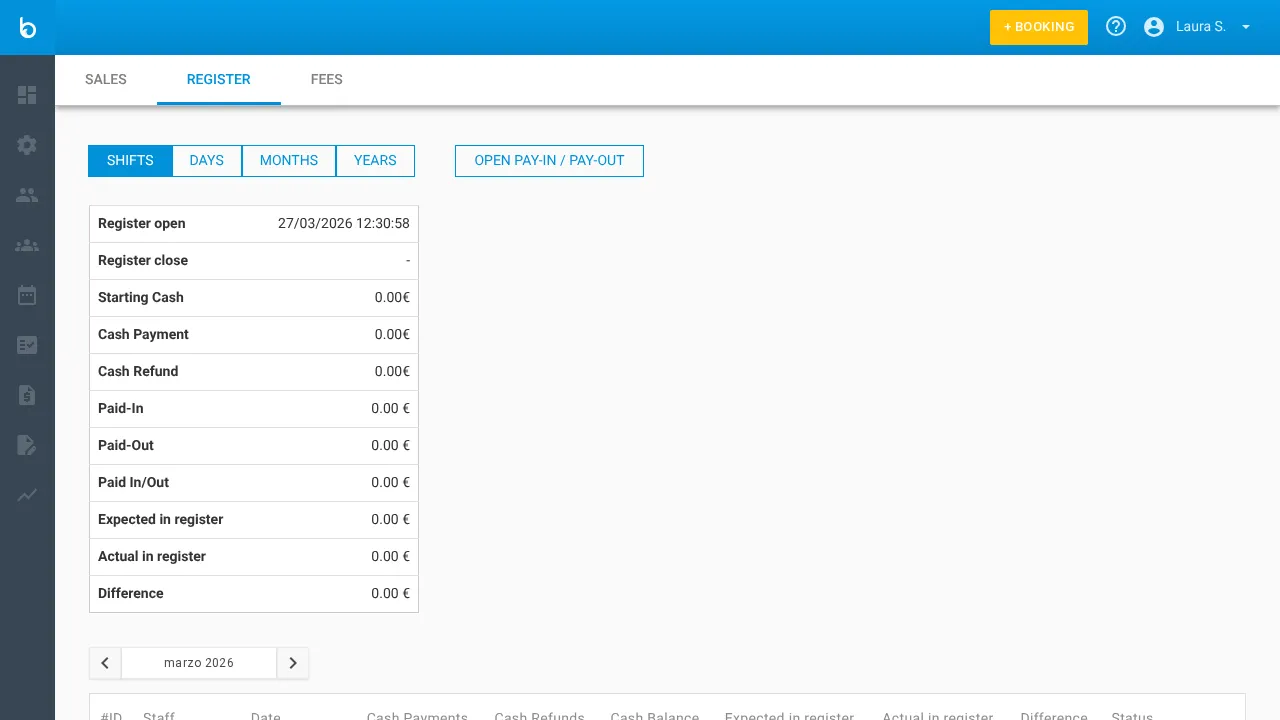Viewport: 1280px width, 720px height.
Task: Open the customers people icon
Action: coord(27,195)
